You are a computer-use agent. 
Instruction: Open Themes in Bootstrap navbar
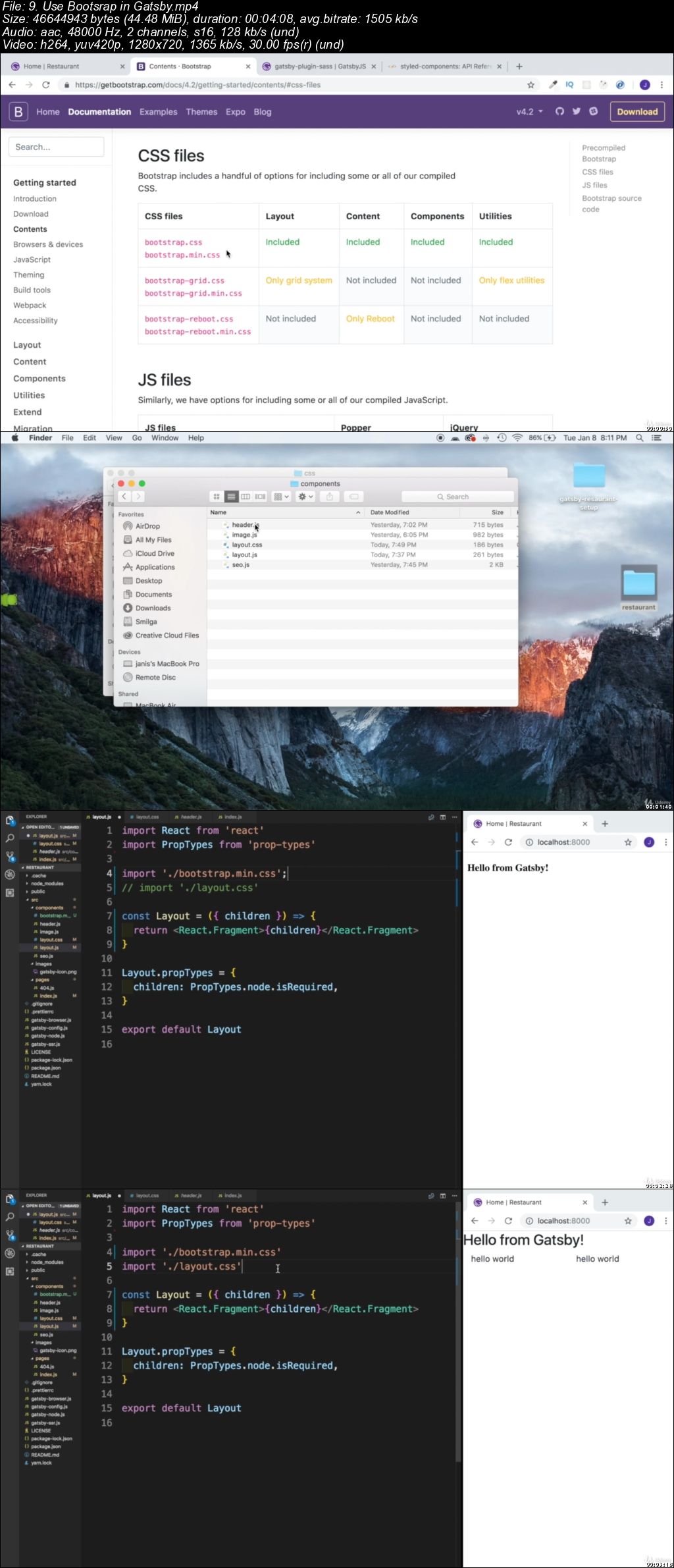point(201,112)
